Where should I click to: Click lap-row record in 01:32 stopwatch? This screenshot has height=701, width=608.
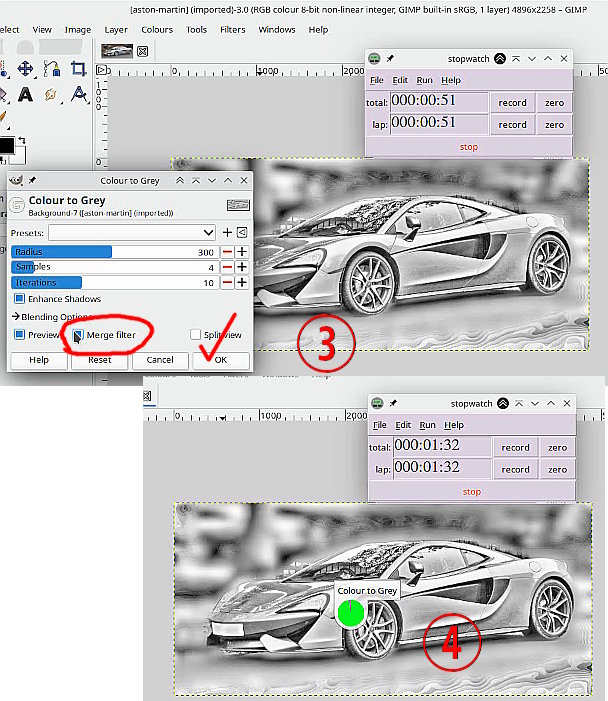[x=515, y=469]
